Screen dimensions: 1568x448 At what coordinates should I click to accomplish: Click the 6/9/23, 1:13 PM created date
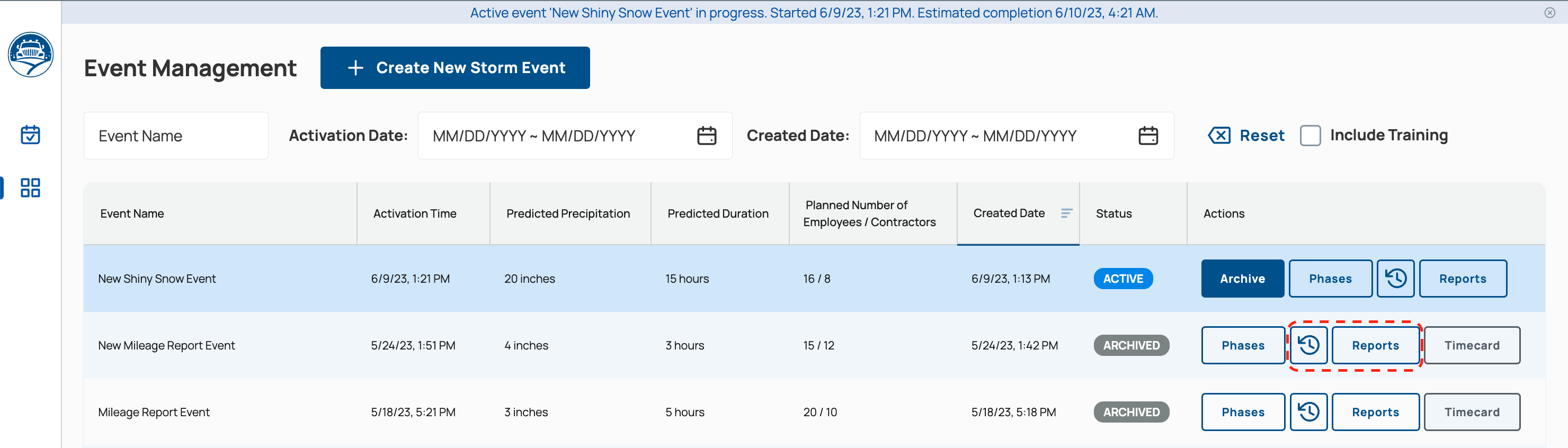1010,279
